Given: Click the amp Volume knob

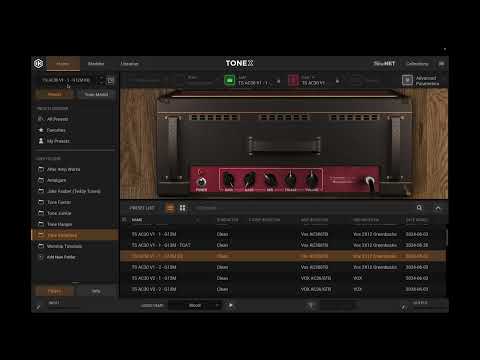Looking at the screenshot, I should [311, 180].
